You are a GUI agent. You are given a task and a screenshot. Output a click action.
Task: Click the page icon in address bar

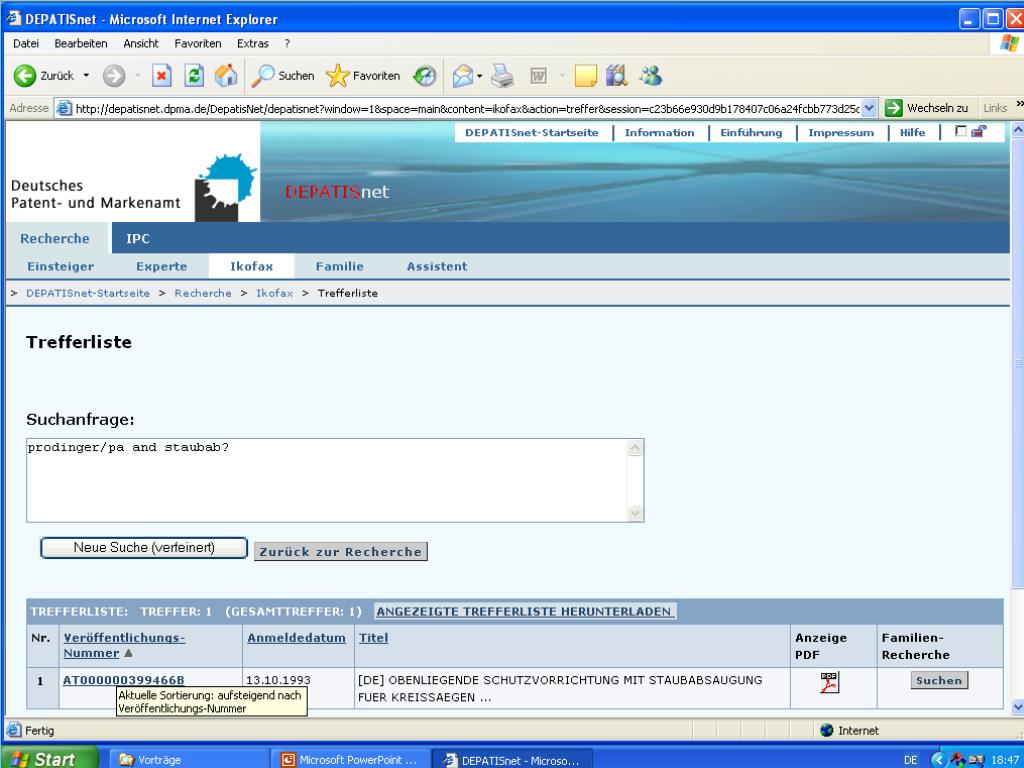pos(64,108)
